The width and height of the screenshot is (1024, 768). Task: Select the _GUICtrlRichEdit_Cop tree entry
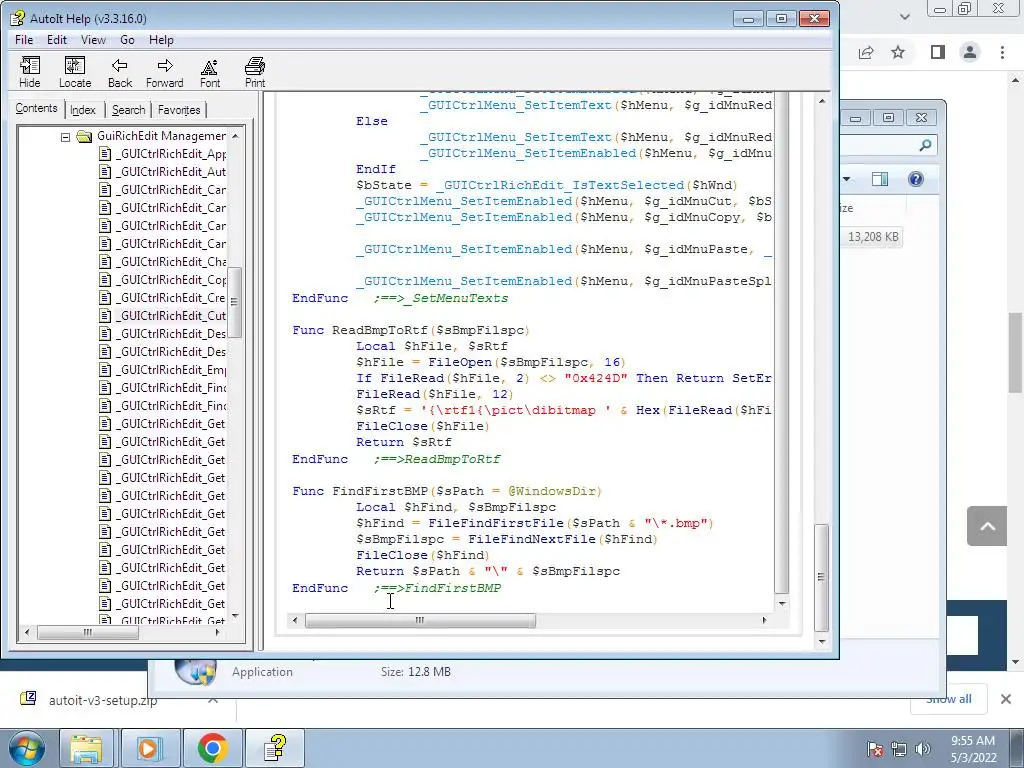click(171, 280)
